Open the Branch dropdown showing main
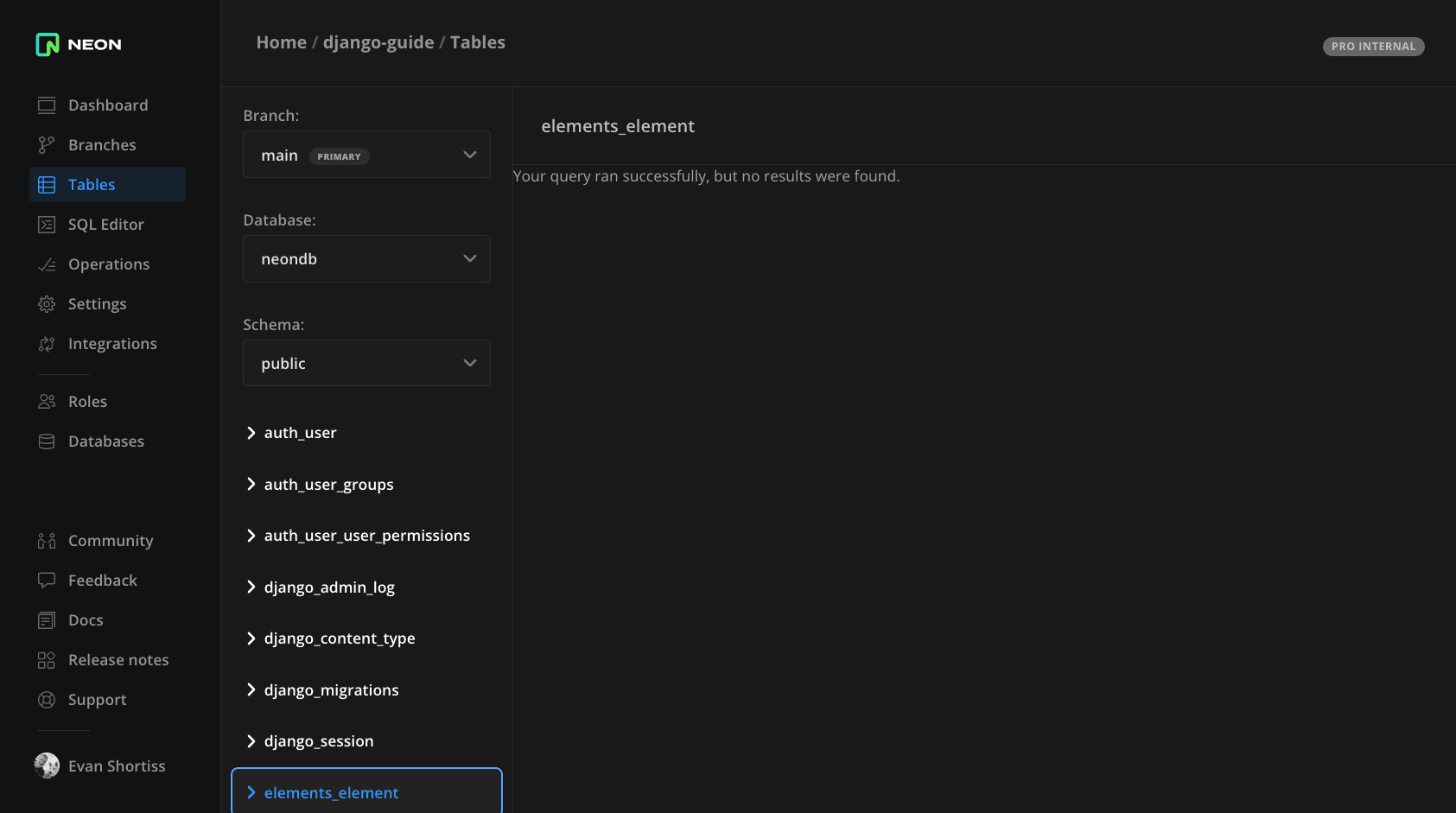This screenshot has height=813, width=1456. click(x=366, y=155)
